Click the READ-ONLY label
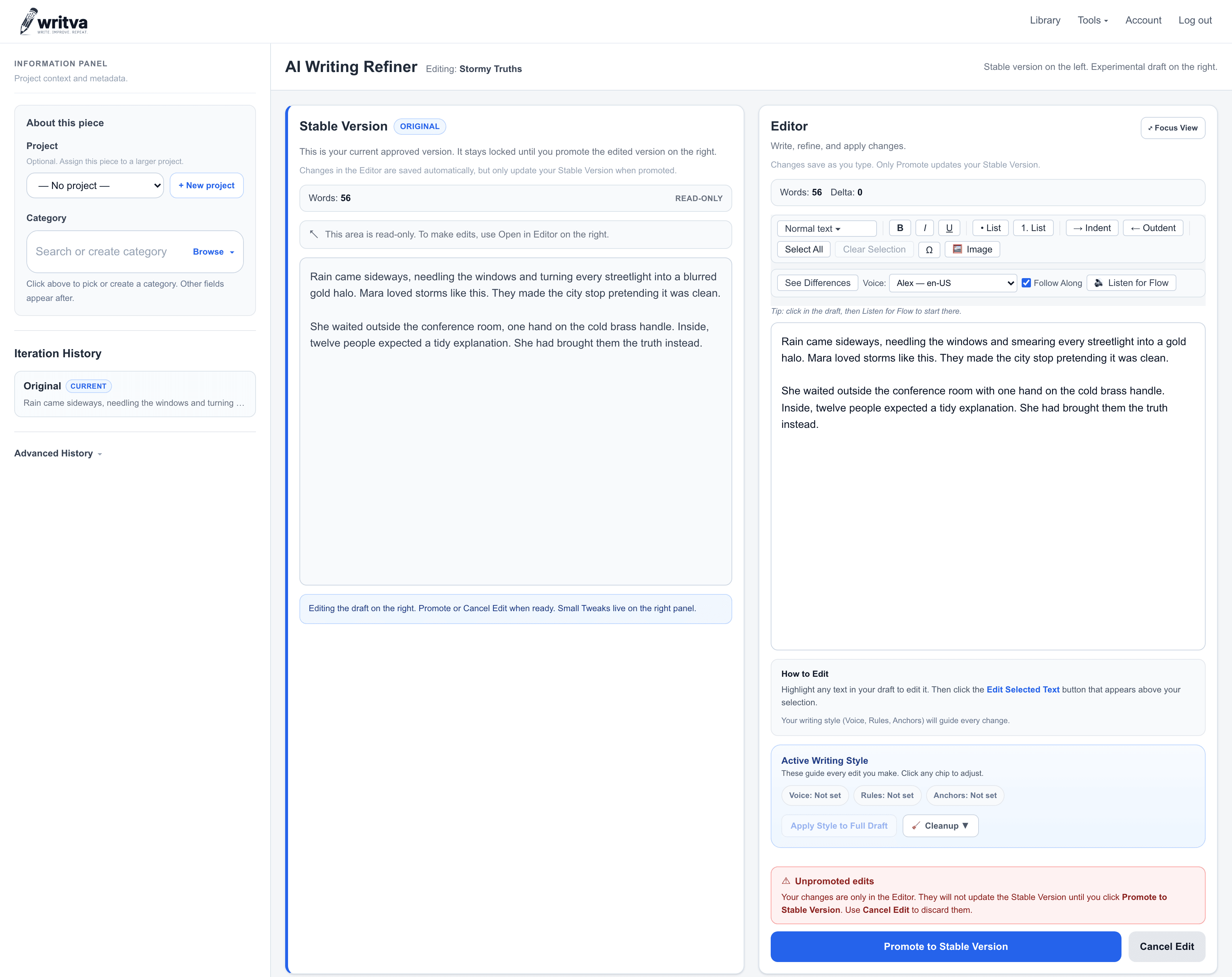The image size is (1232, 977). [699, 198]
